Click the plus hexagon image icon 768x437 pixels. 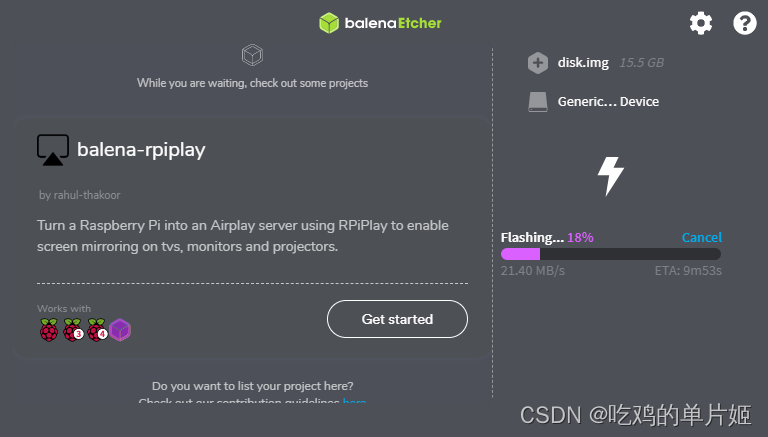[x=538, y=63]
